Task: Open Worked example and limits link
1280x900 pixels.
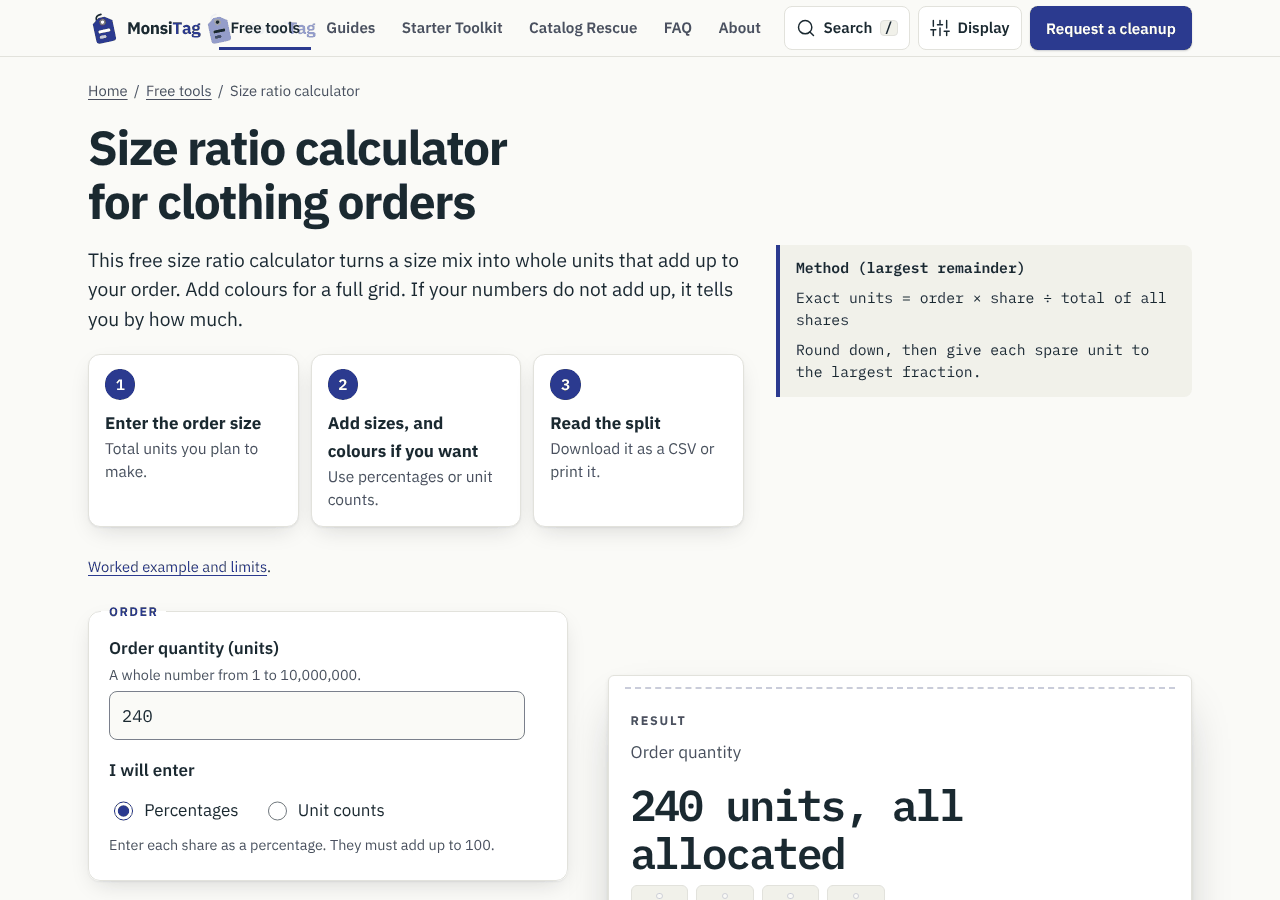Action: click(178, 567)
